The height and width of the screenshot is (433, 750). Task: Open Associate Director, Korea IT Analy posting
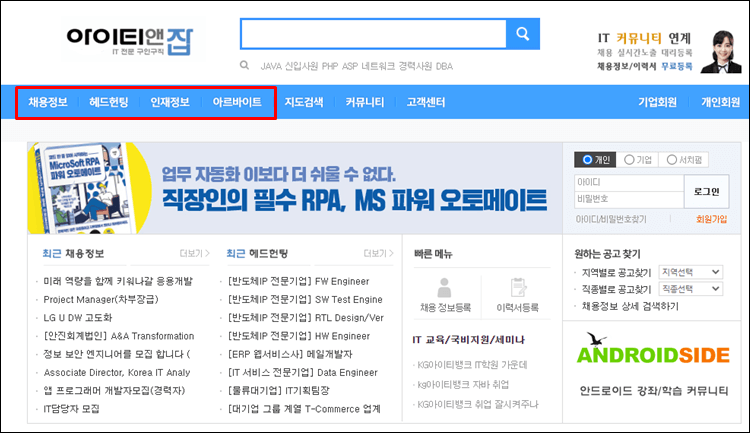tap(117, 372)
